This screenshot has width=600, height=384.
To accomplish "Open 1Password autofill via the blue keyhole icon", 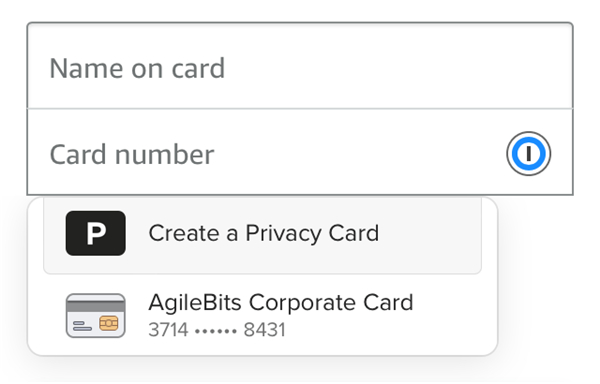I will 528,154.
